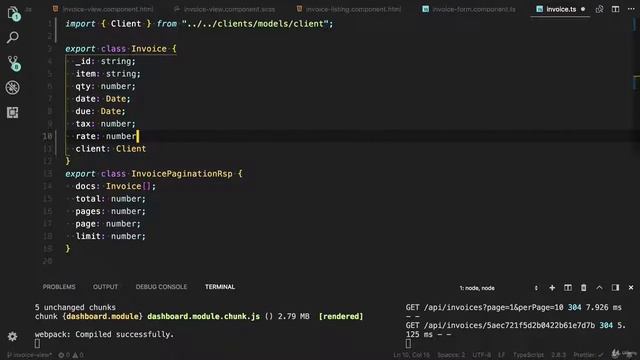Viewport: 640px width, 360px height.
Task: Click line number 10 in the gutter
Action: (x=47, y=136)
